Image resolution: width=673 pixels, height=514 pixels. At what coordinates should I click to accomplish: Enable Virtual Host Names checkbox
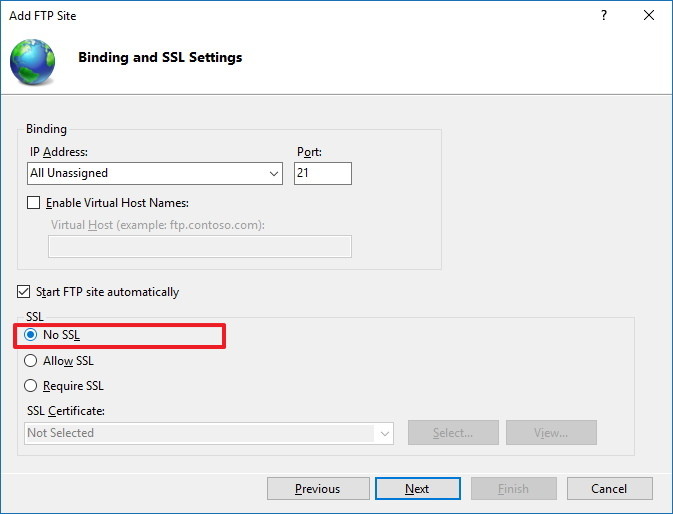click(33, 203)
